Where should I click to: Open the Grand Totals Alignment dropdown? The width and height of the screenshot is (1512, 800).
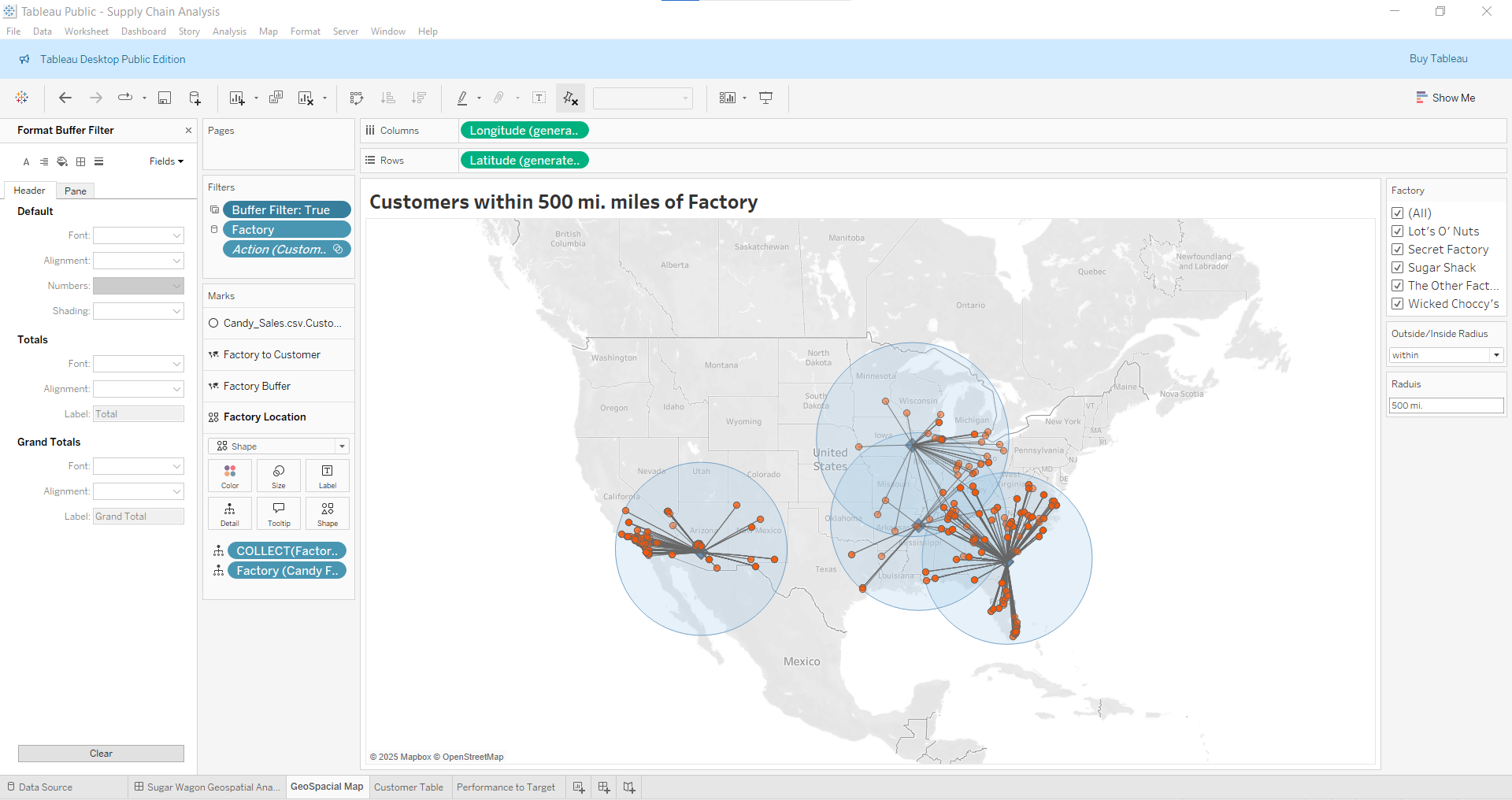139,491
